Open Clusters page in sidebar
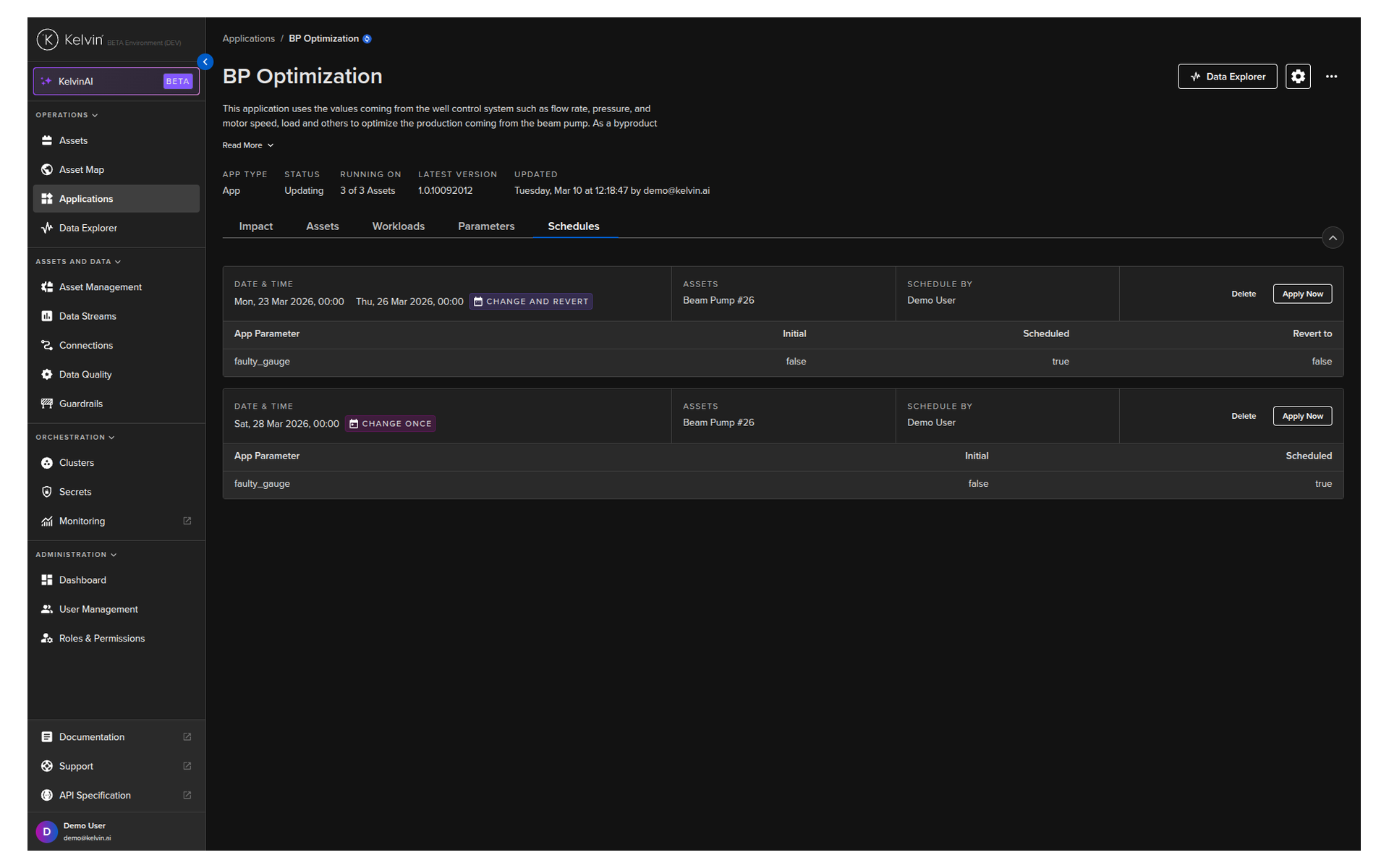The width and height of the screenshot is (1389, 868). point(76,463)
